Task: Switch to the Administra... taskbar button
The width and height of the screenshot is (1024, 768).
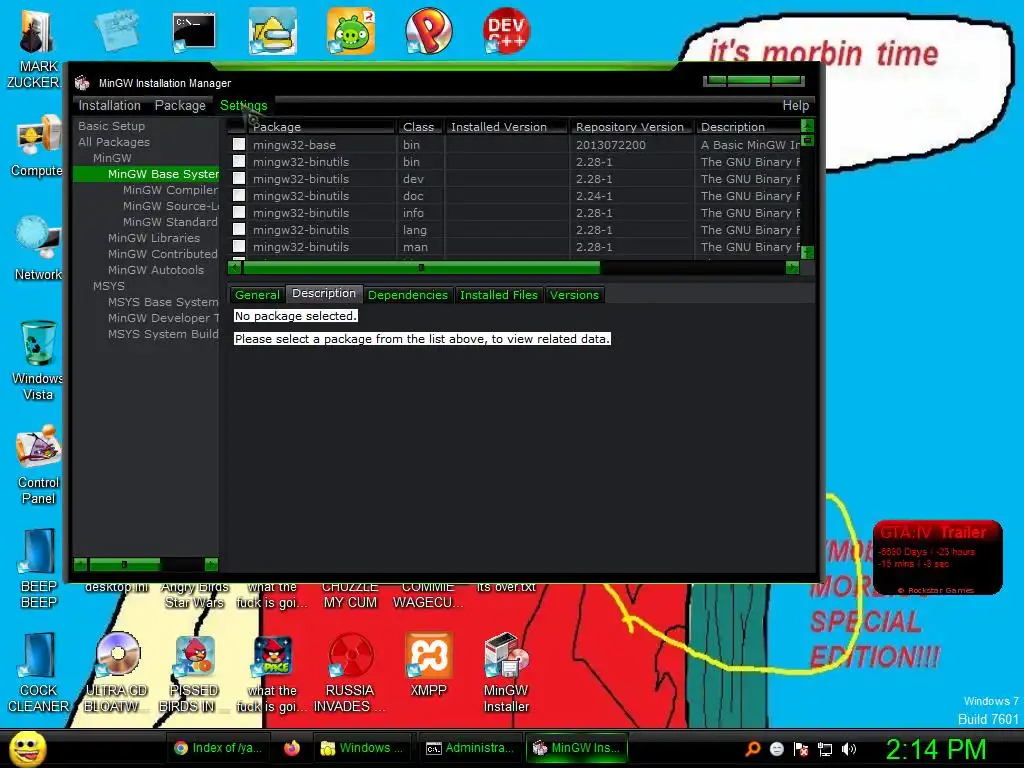Action: point(470,748)
